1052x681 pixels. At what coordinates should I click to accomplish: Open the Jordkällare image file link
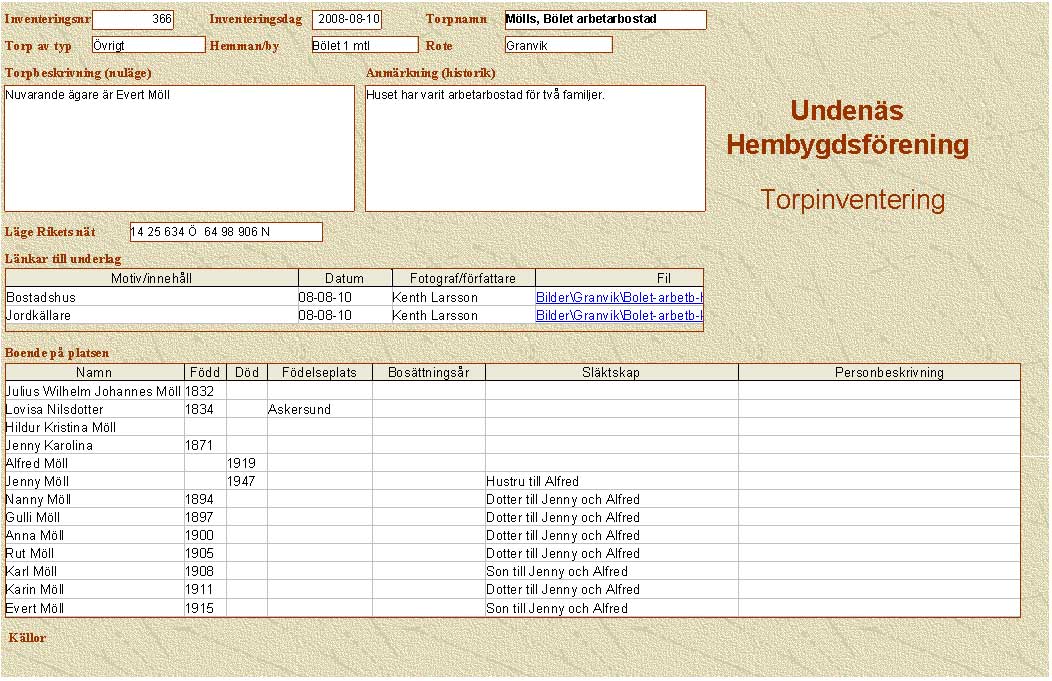[619, 315]
